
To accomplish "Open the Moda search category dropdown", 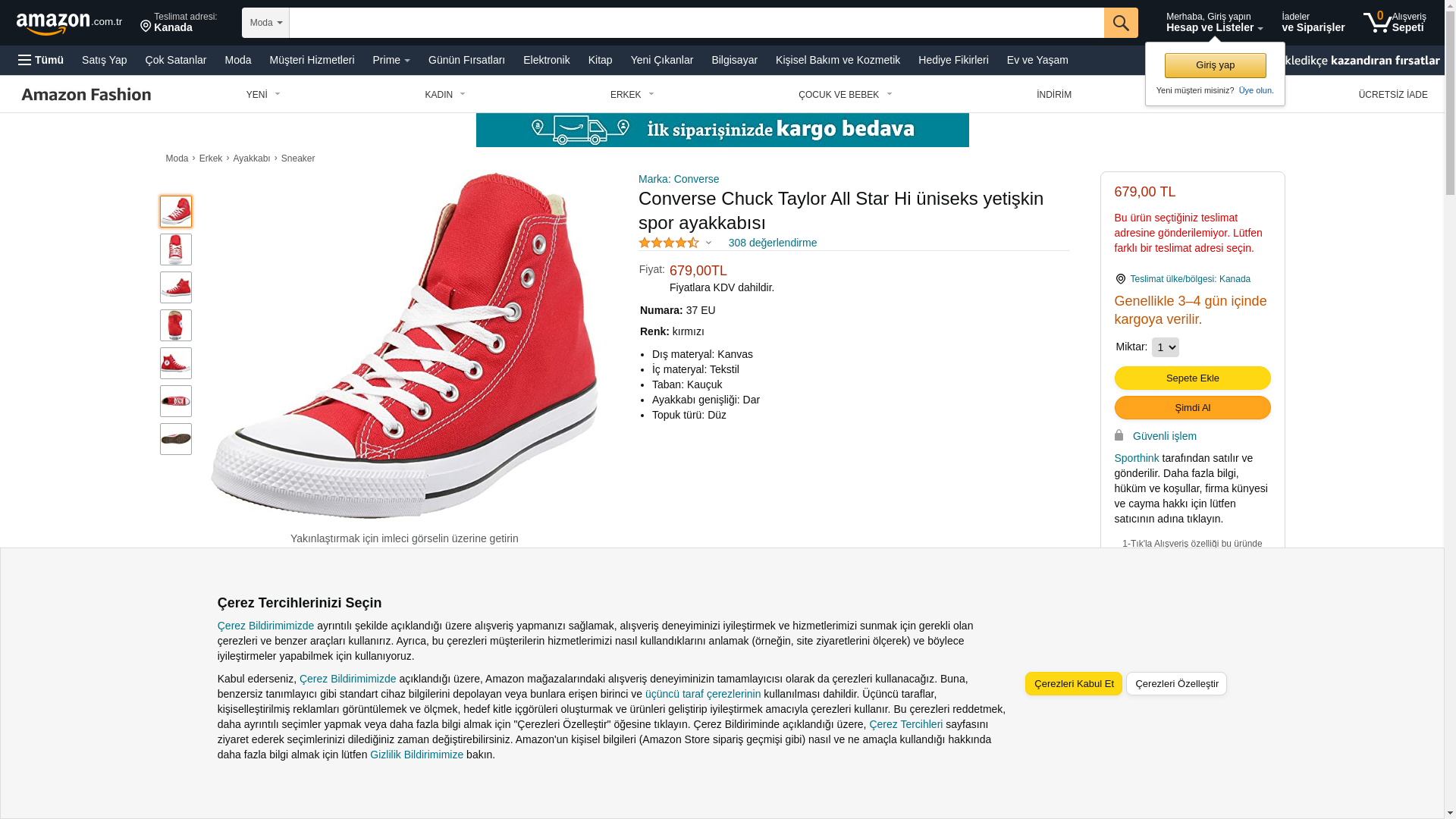I will [x=265, y=23].
